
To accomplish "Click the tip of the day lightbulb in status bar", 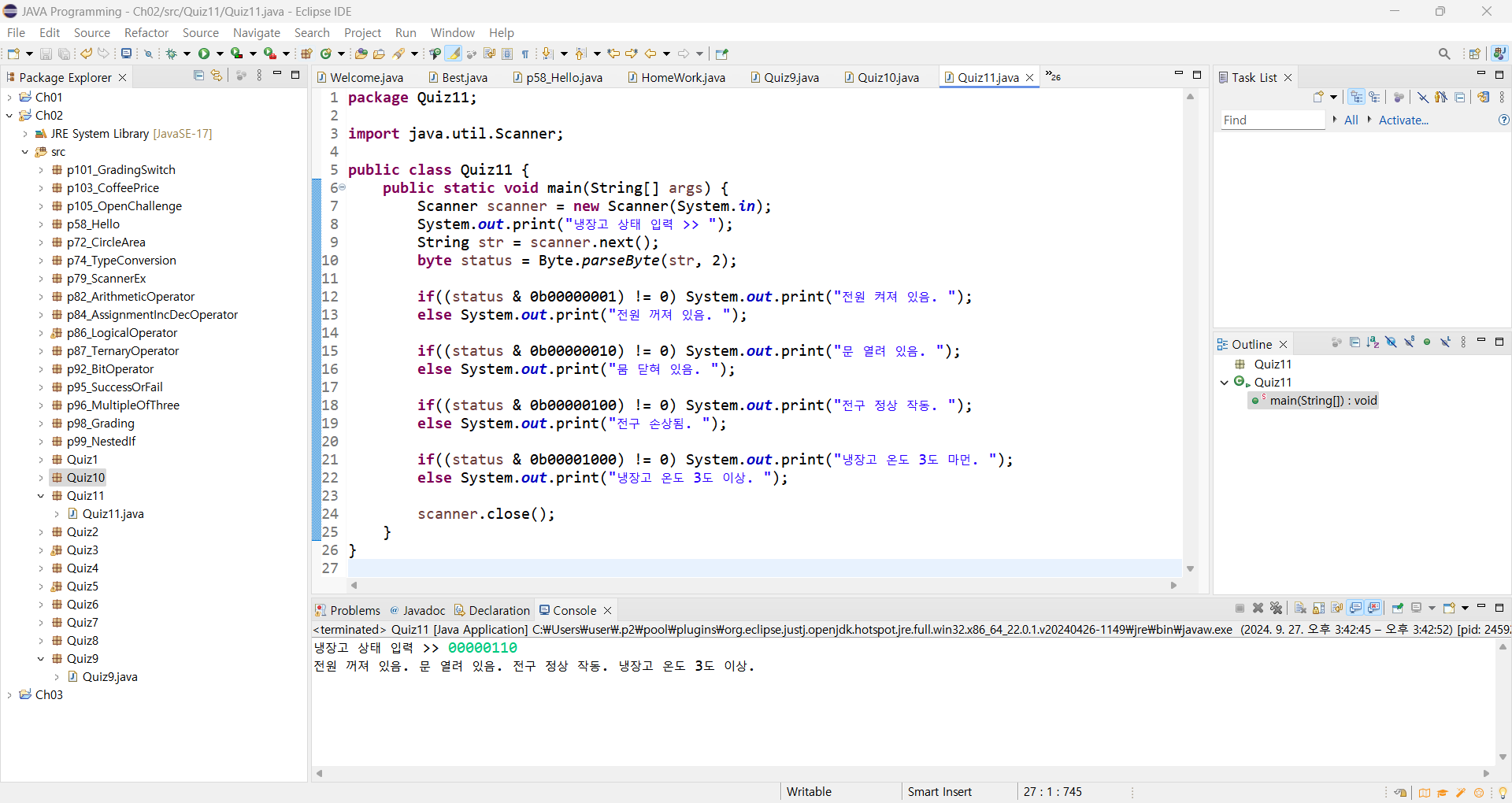I will click(x=1503, y=792).
